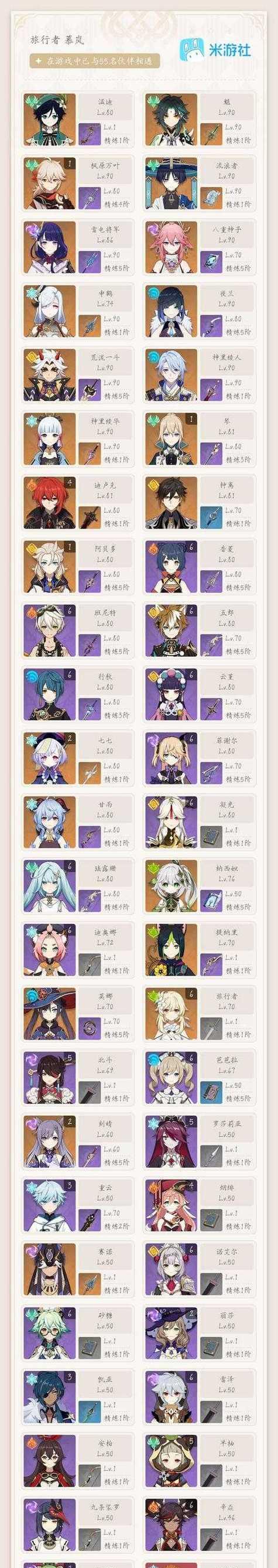Click 迪卢克's claymore weapon icon
This screenshot has height=1568, width=278.
[90, 517]
